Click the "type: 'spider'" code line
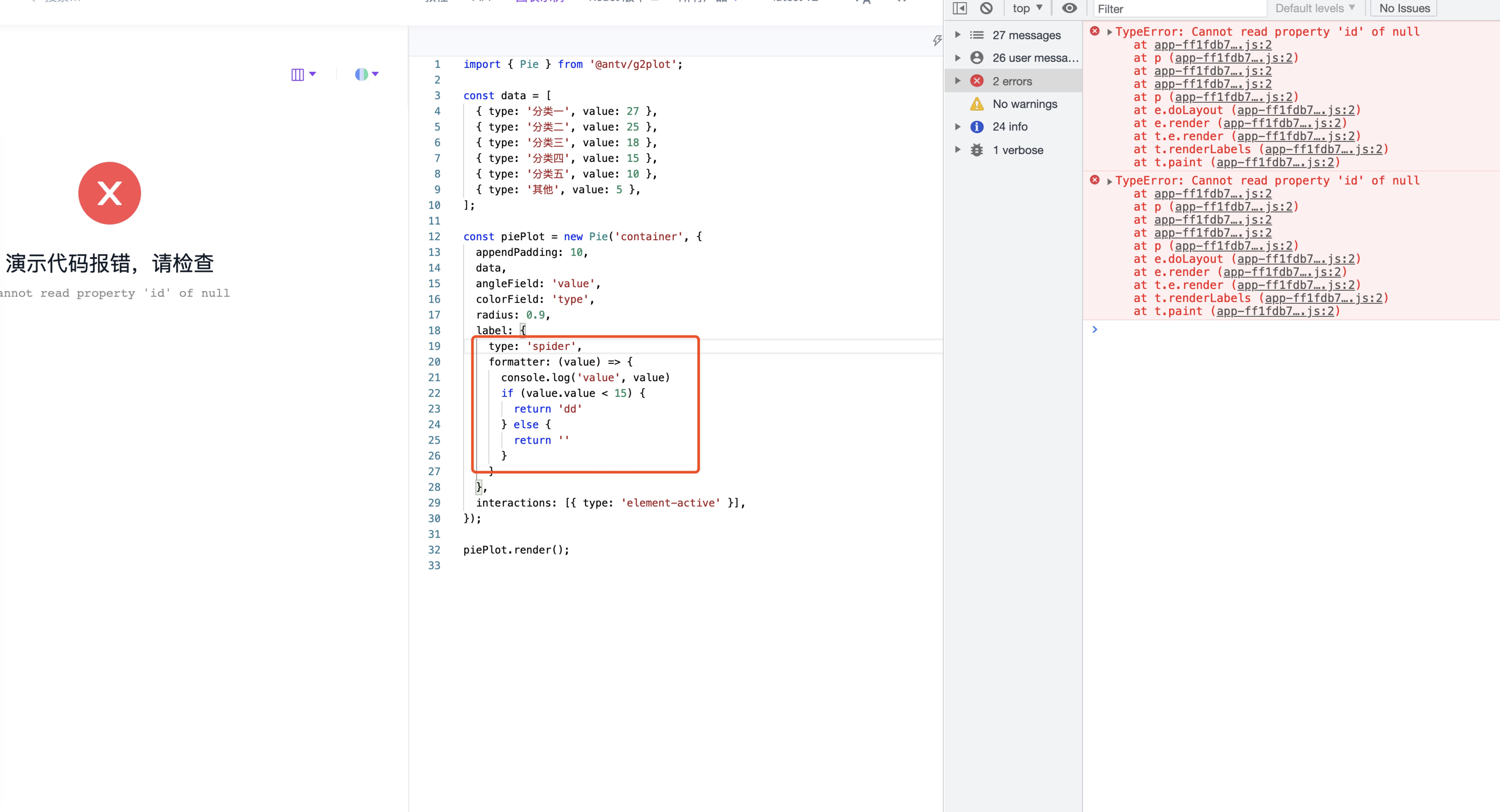Image resolution: width=1500 pixels, height=812 pixels. click(x=535, y=346)
